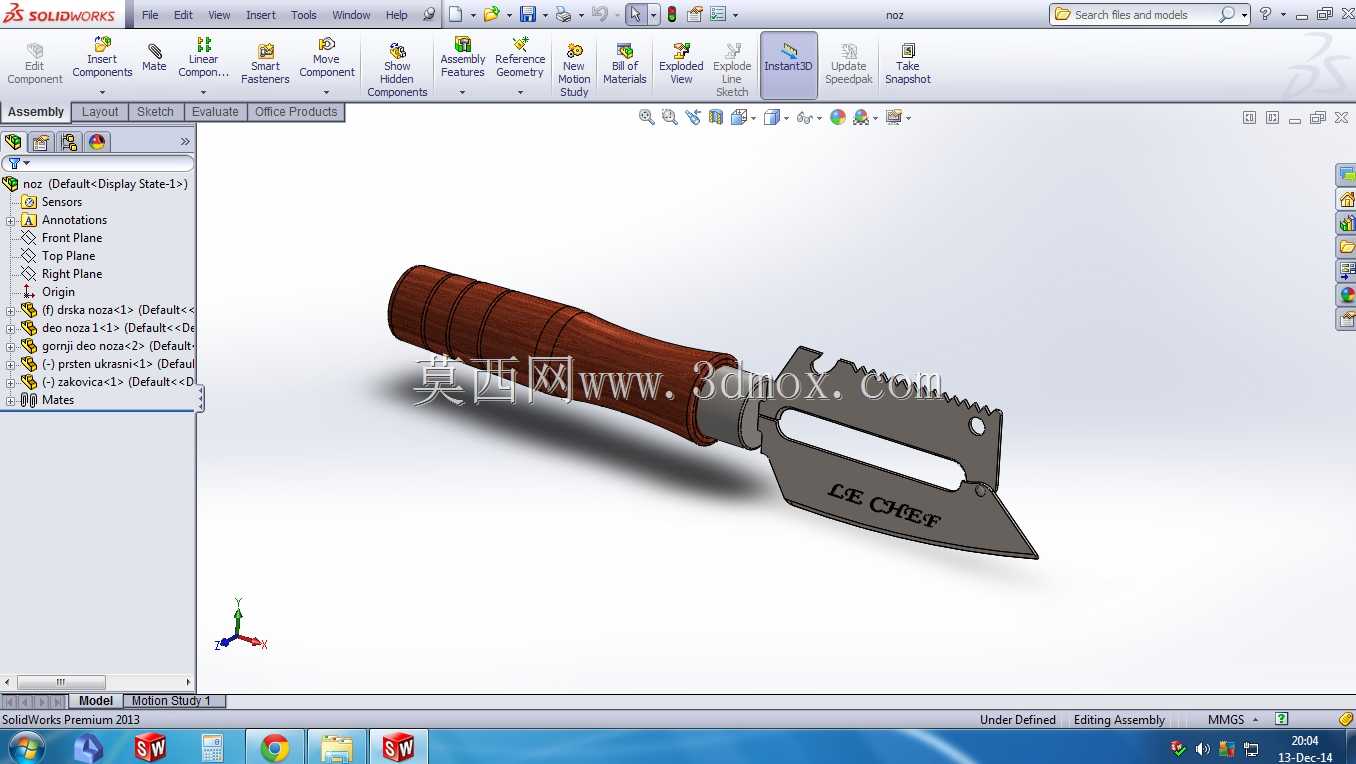Viewport: 1356px width, 764px height.
Task: Open PropertyManager tab icon
Action: click(x=41, y=142)
